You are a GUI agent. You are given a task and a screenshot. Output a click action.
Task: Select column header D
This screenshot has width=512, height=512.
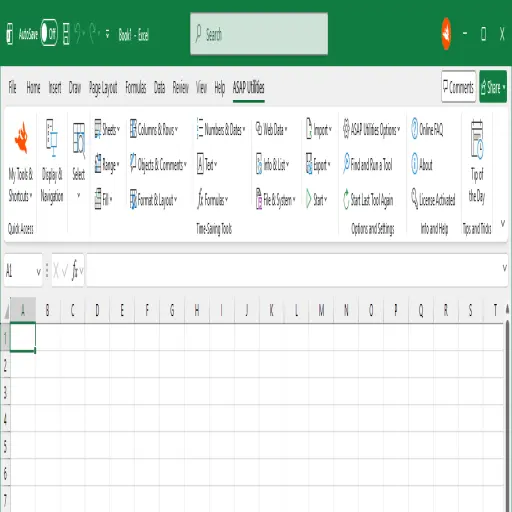[x=97, y=311]
